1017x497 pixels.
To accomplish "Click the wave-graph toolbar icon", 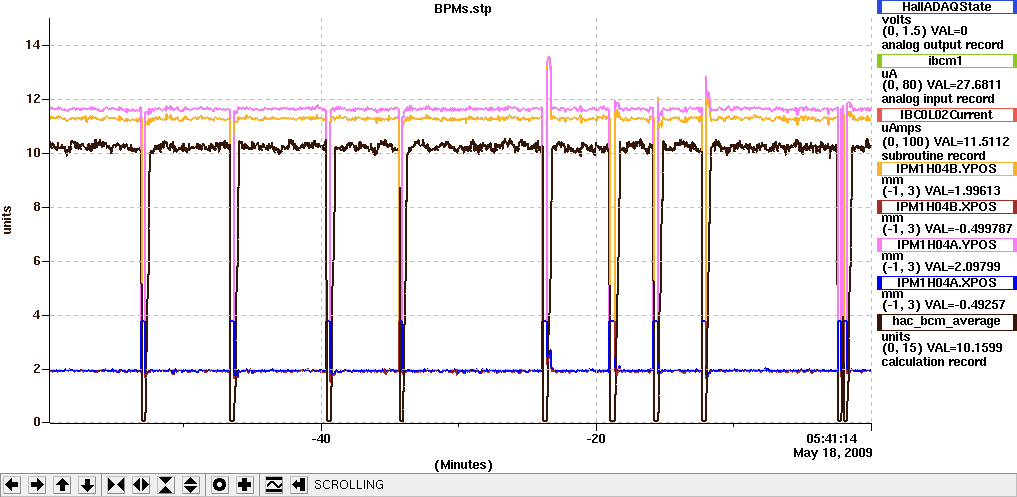I will tap(274, 485).
